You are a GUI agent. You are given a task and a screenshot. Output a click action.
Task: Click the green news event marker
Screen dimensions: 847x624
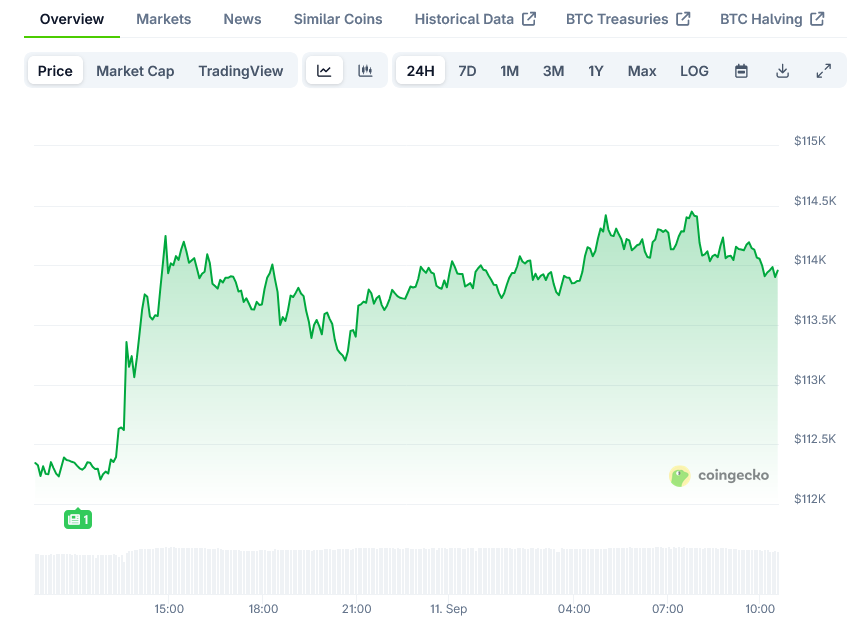(78, 519)
